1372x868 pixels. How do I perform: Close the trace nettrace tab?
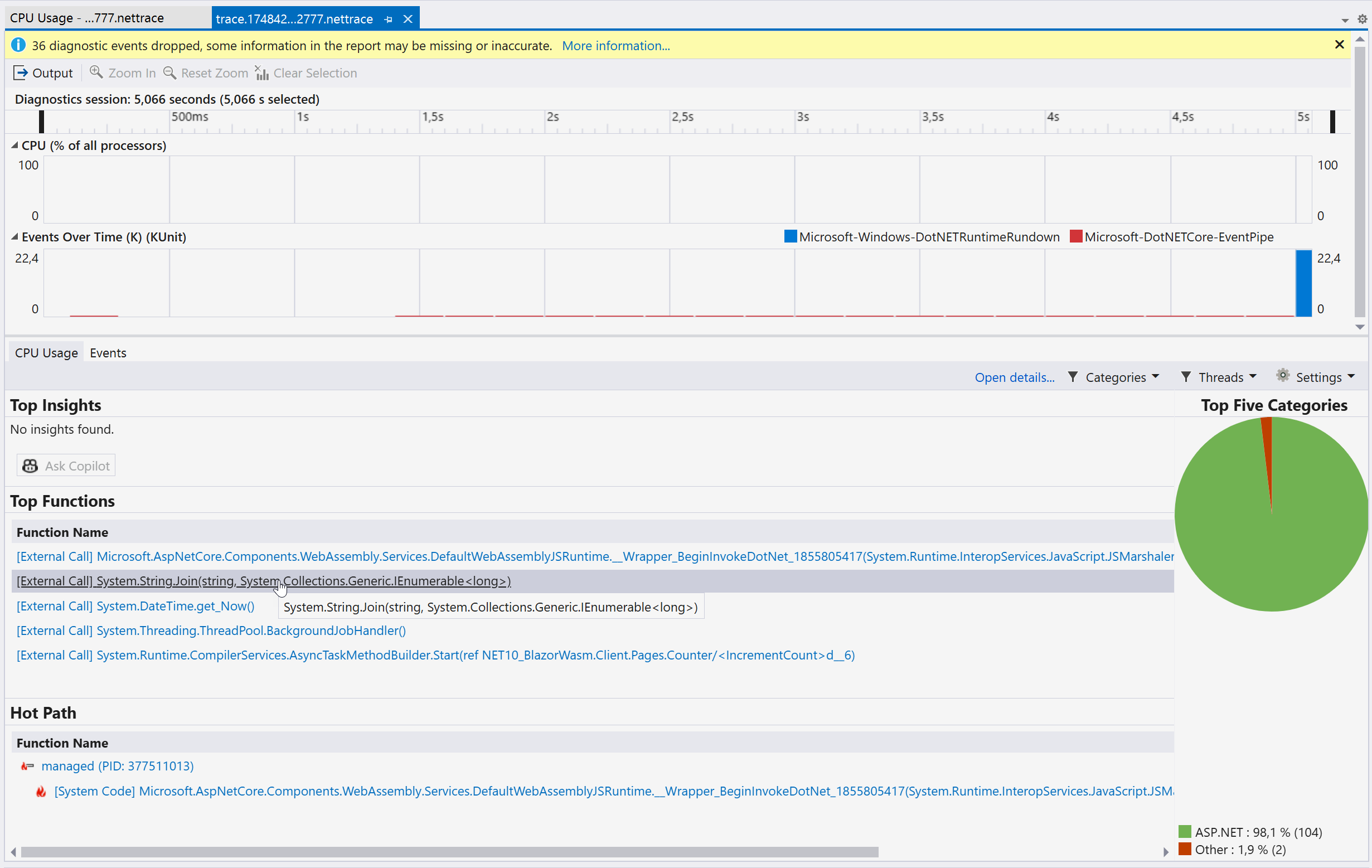click(408, 19)
